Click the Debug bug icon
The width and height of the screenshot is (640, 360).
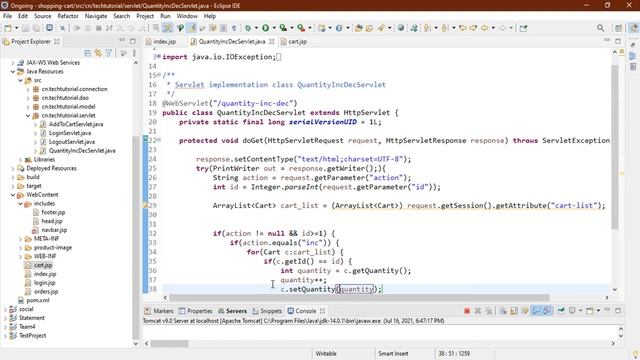(248, 28)
